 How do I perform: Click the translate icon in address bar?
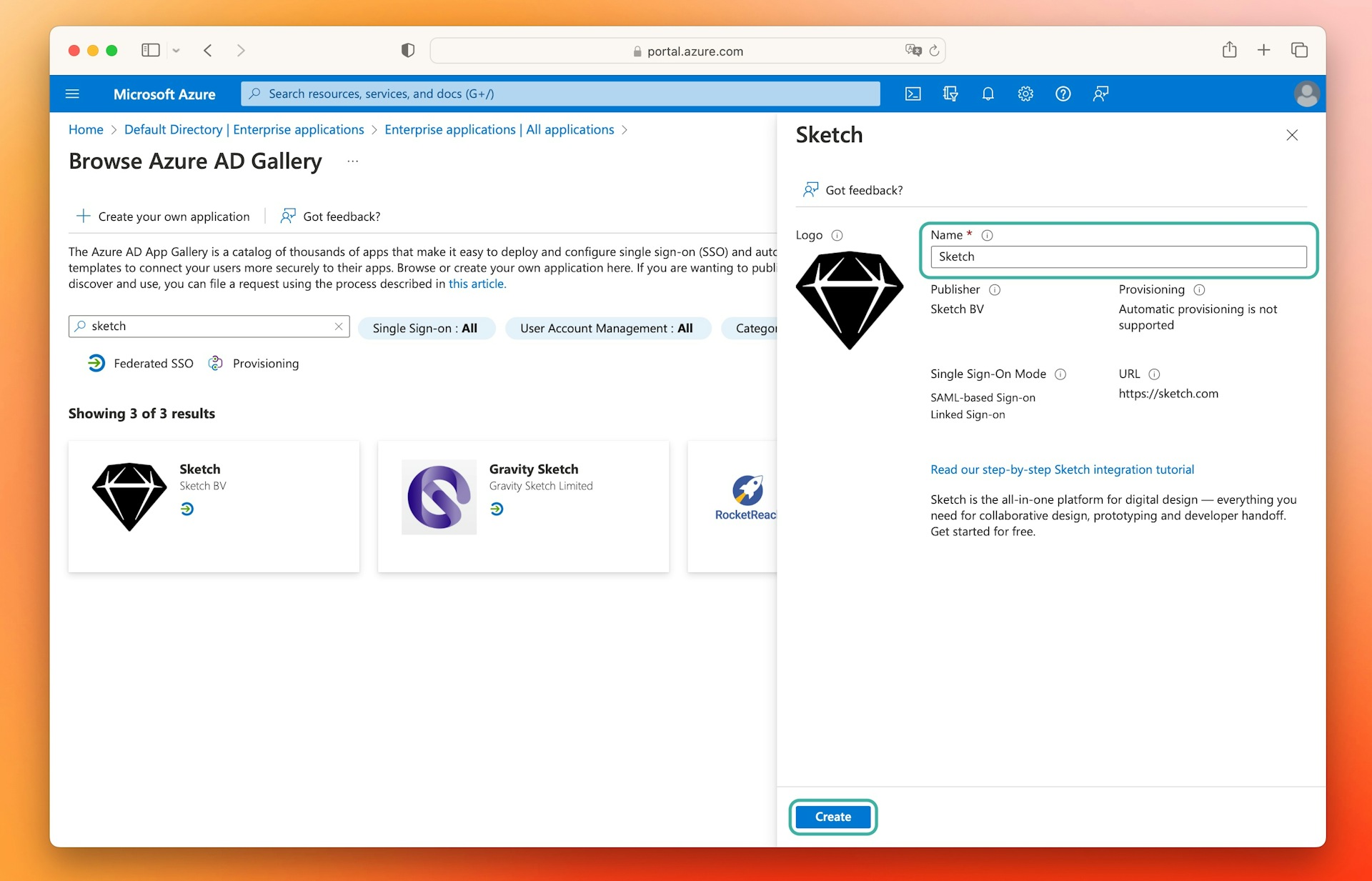913,50
